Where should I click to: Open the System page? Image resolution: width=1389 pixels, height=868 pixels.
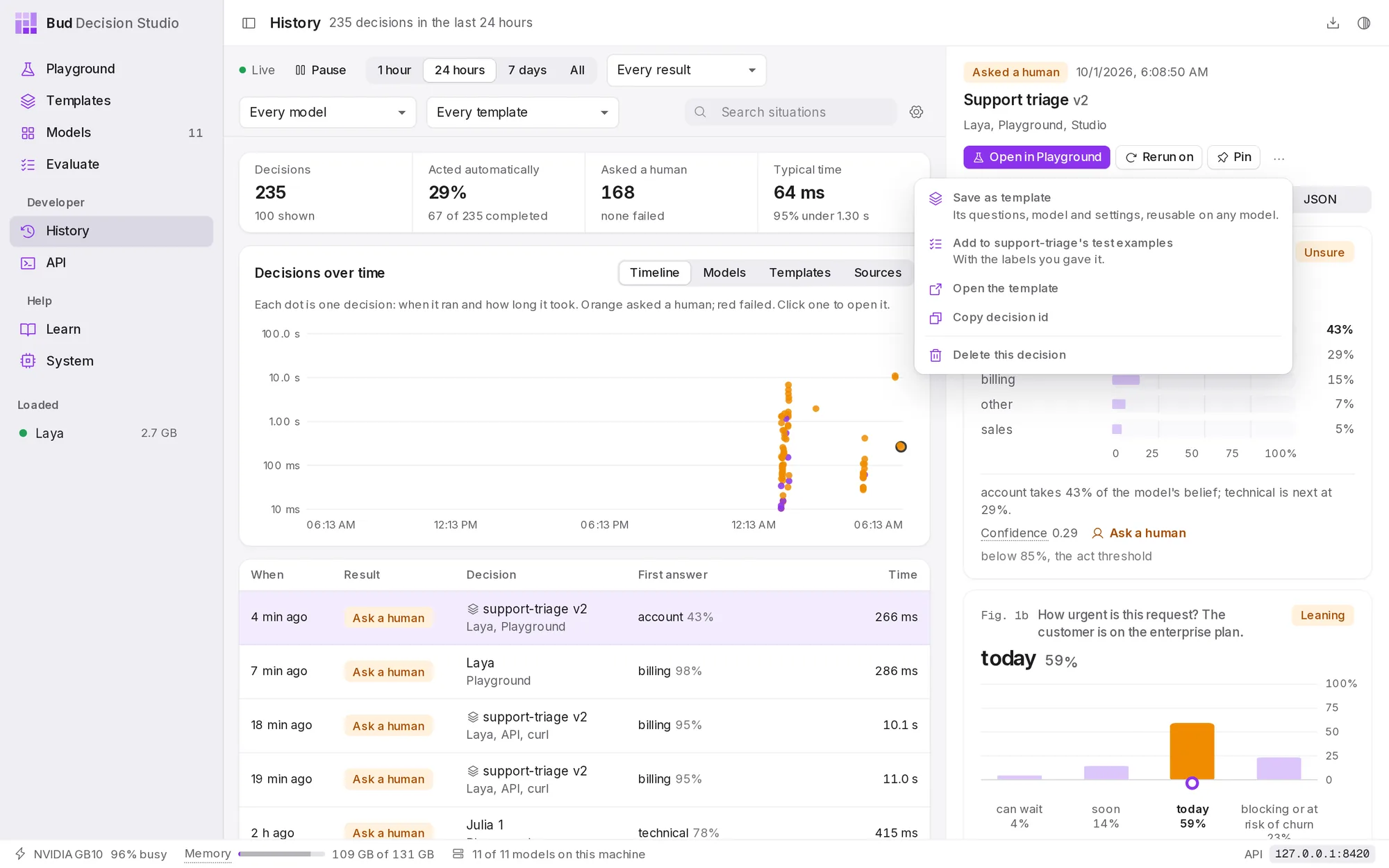pos(111,361)
